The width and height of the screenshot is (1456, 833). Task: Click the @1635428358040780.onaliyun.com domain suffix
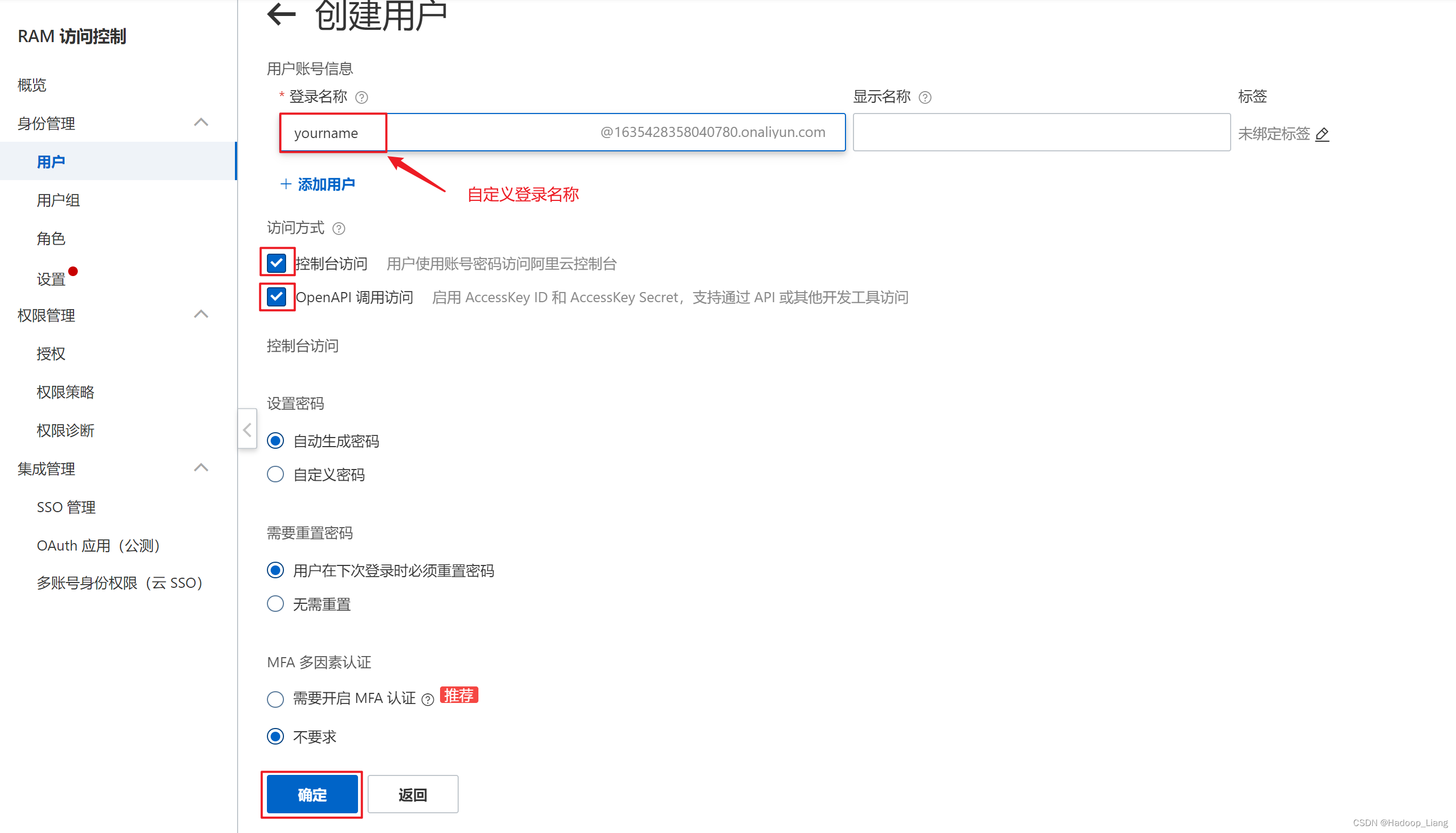[713, 132]
